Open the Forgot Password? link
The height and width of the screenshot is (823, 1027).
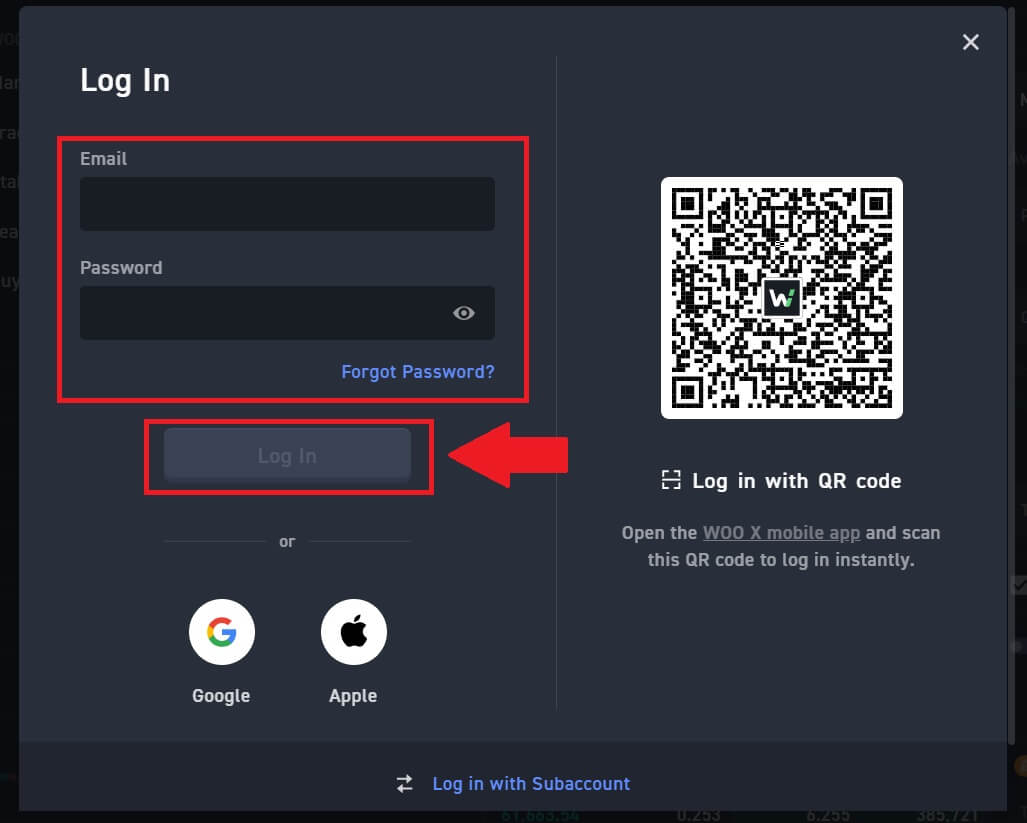click(x=417, y=372)
